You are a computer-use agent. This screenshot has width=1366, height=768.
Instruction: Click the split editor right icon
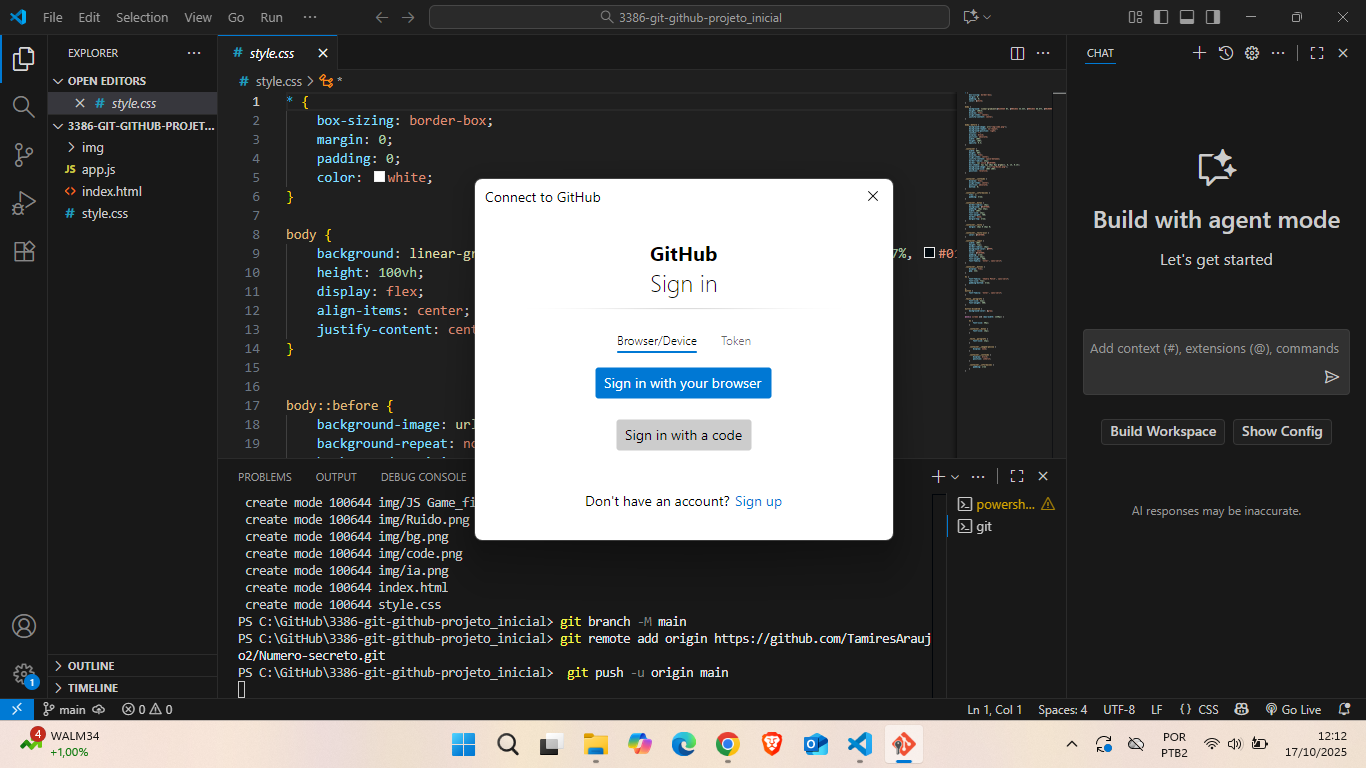pos(1017,53)
